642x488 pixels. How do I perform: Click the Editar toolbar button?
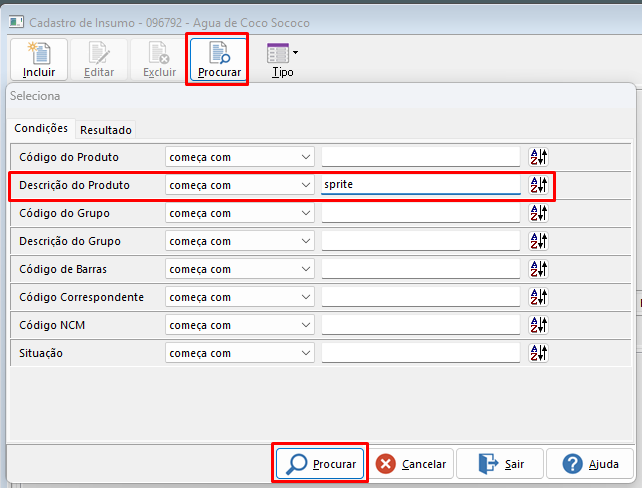pyautogui.click(x=99, y=60)
